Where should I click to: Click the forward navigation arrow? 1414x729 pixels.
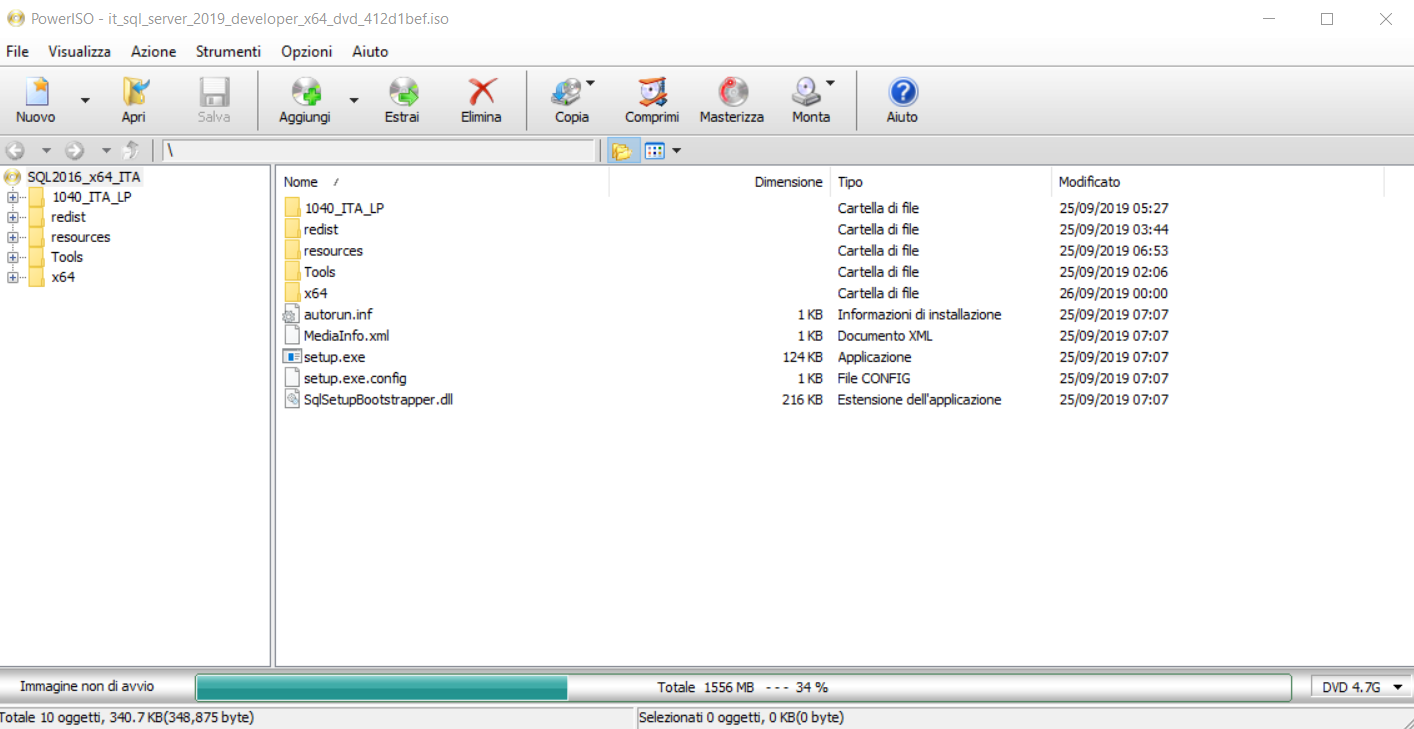pos(74,151)
